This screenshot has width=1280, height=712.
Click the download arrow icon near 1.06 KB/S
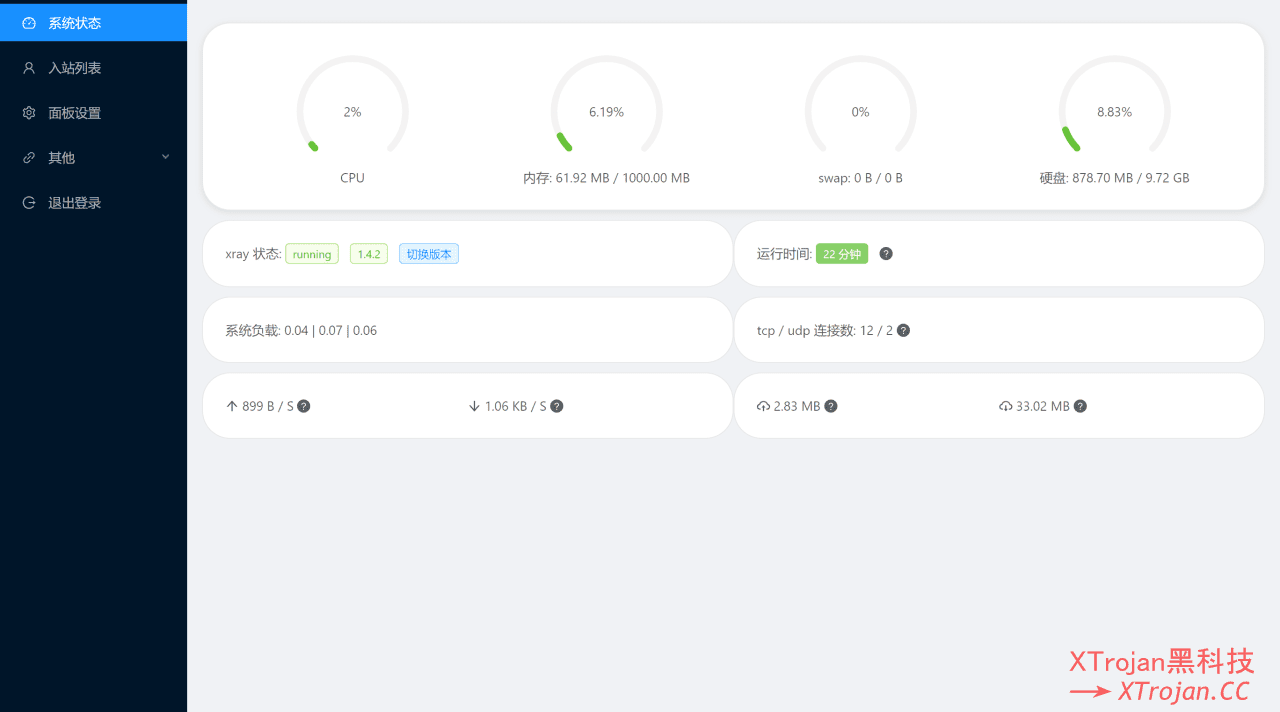pos(473,406)
